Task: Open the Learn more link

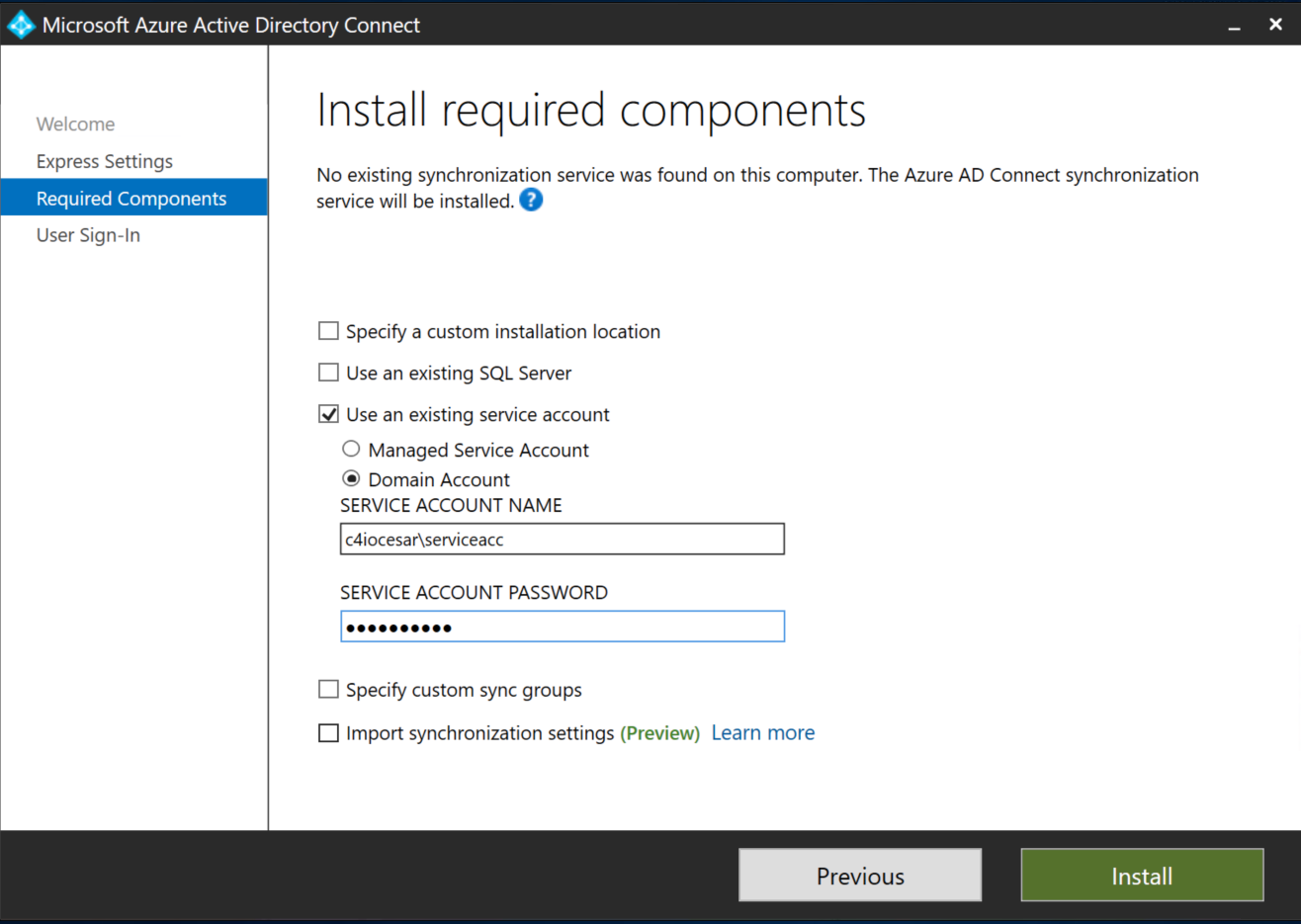Action: click(x=763, y=732)
